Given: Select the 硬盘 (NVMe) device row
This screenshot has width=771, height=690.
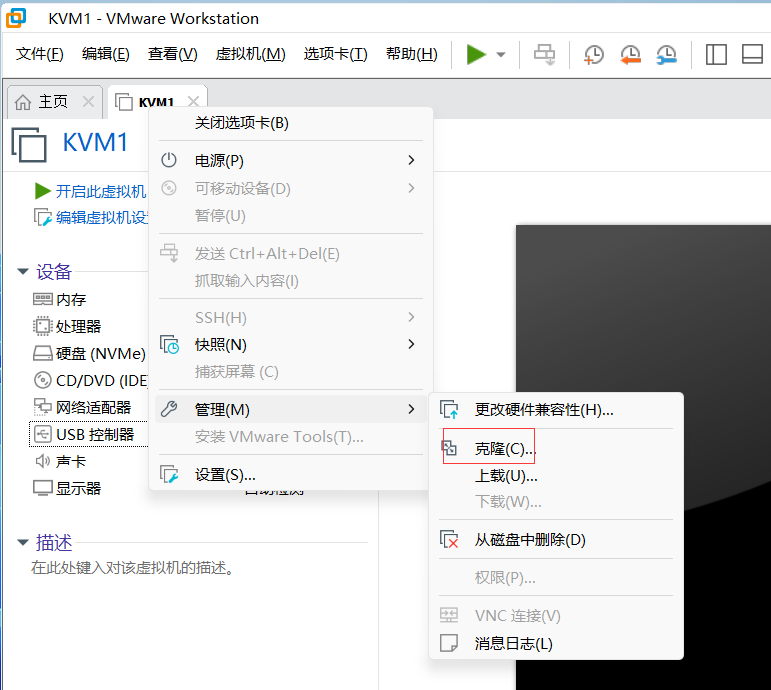Looking at the screenshot, I should pos(89,353).
